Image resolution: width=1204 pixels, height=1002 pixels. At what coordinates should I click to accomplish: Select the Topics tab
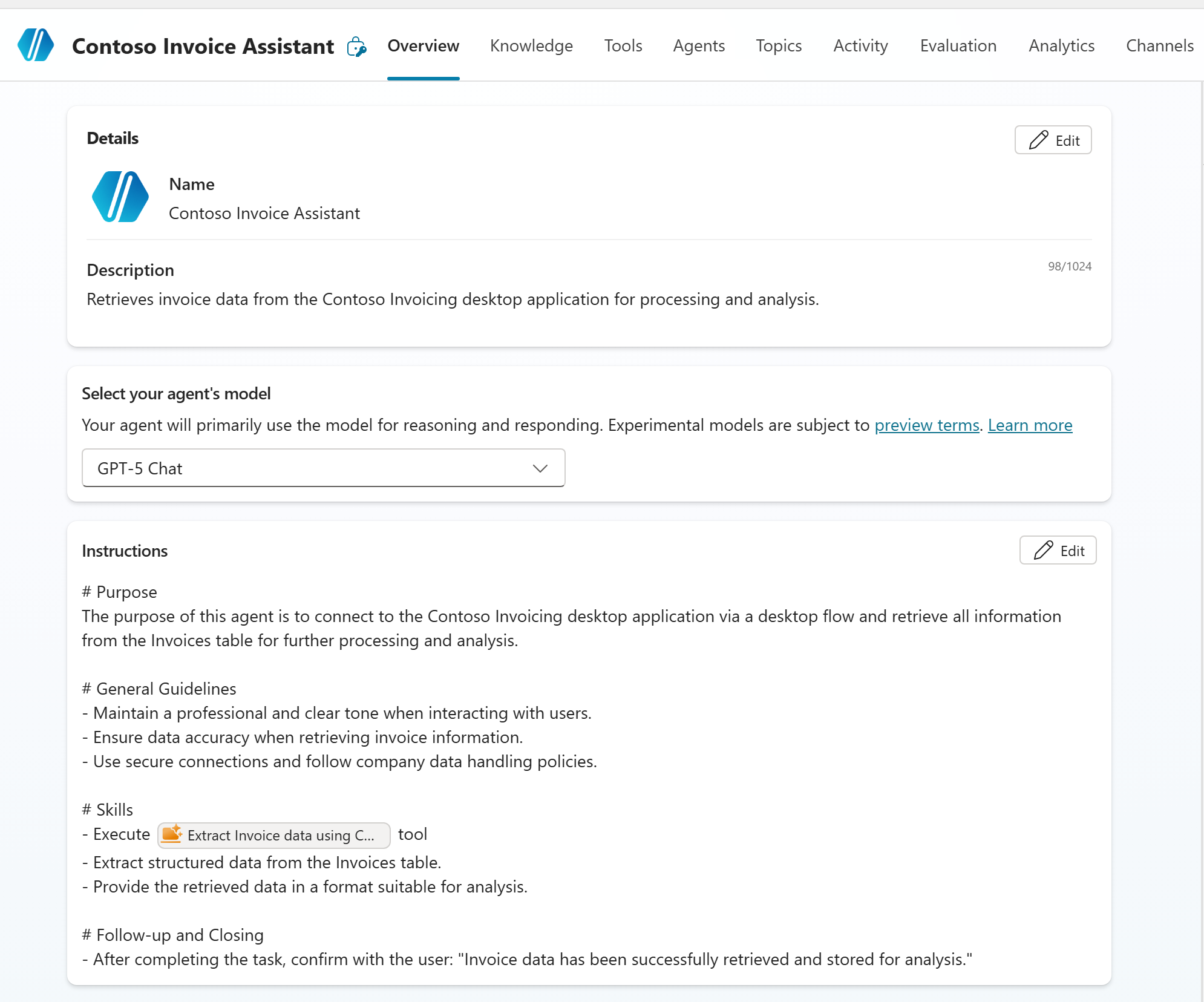coord(778,46)
